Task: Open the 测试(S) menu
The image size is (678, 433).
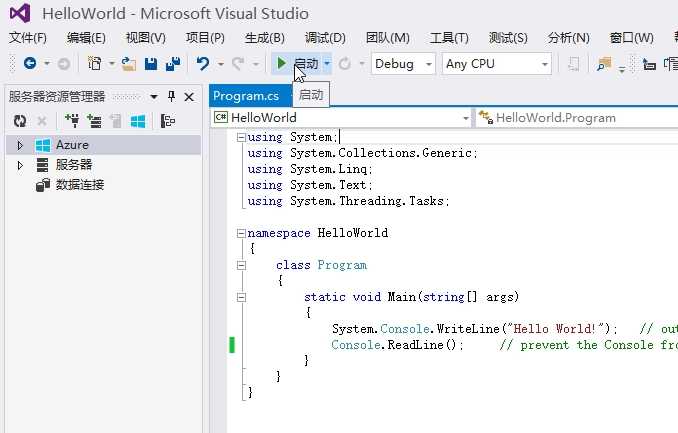Action: click(508, 38)
